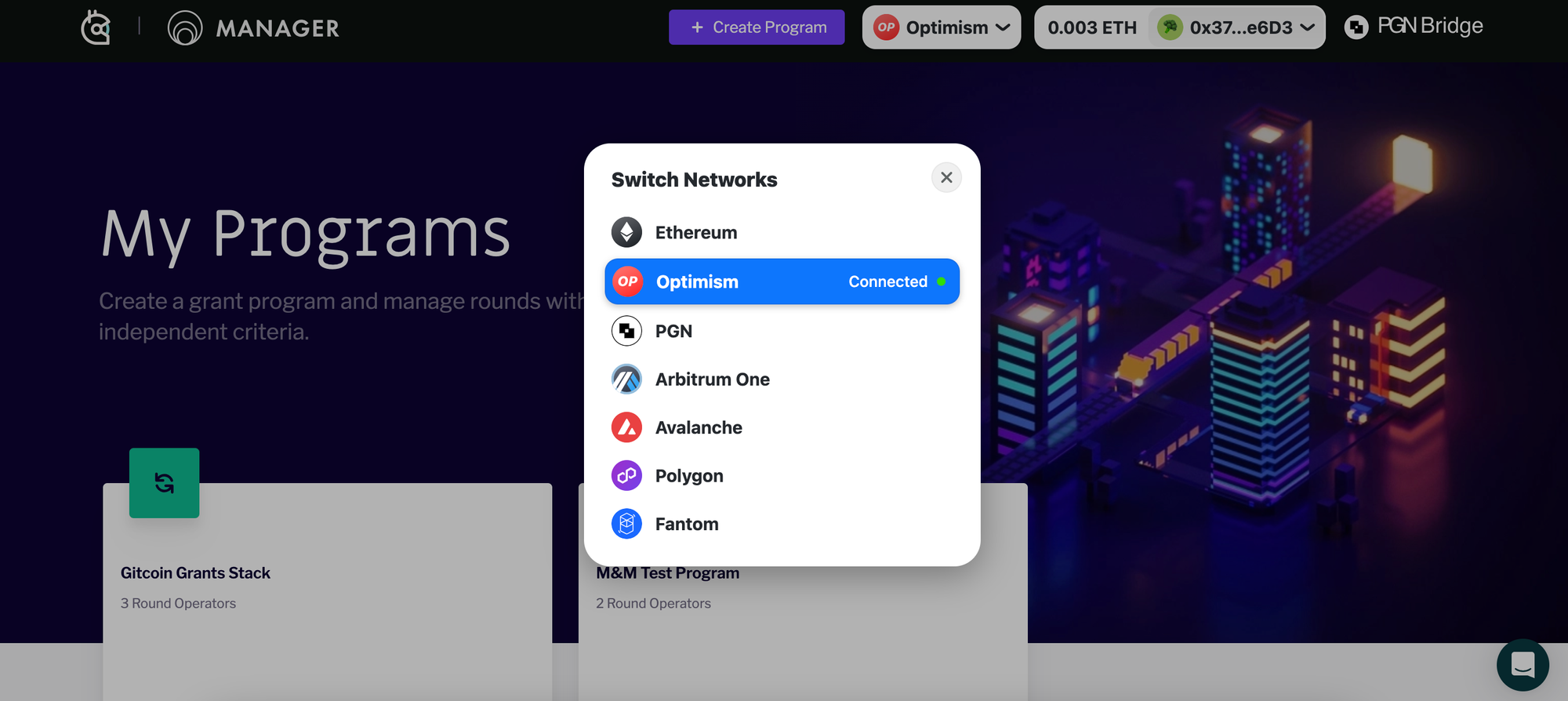Screen dimensions: 1568x701
Task: Click the Manager circular logo icon
Action: (x=185, y=28)
